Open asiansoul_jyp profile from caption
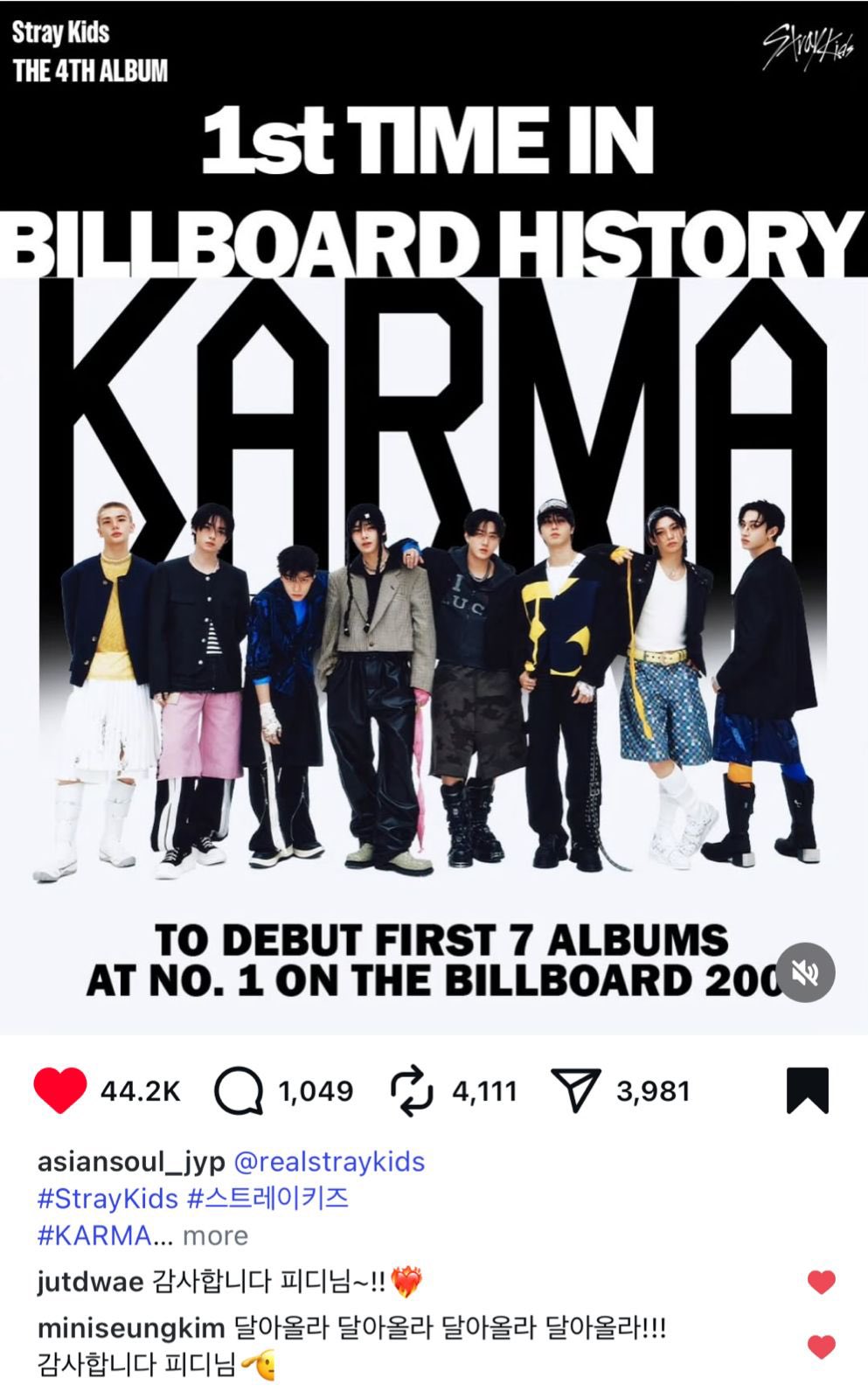 click(x=131, y=1162)
